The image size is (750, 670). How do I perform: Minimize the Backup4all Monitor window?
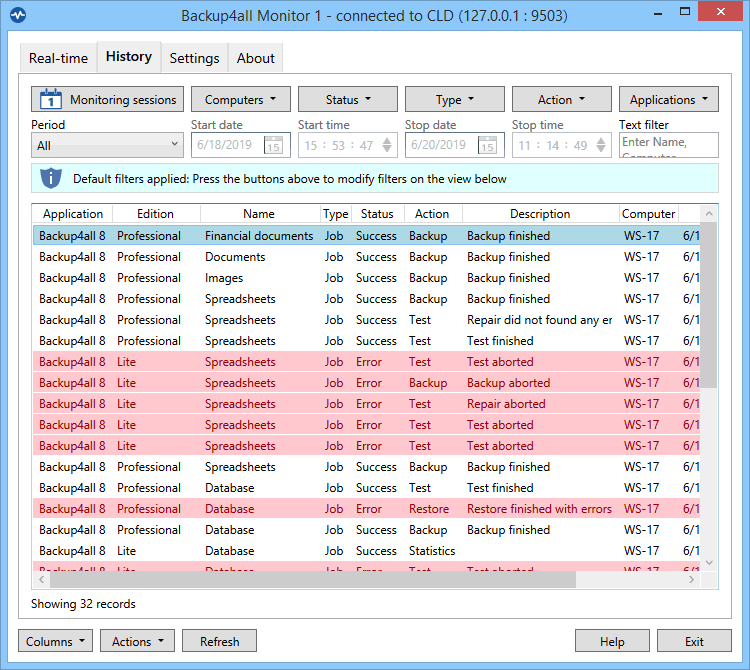point(658,13)
